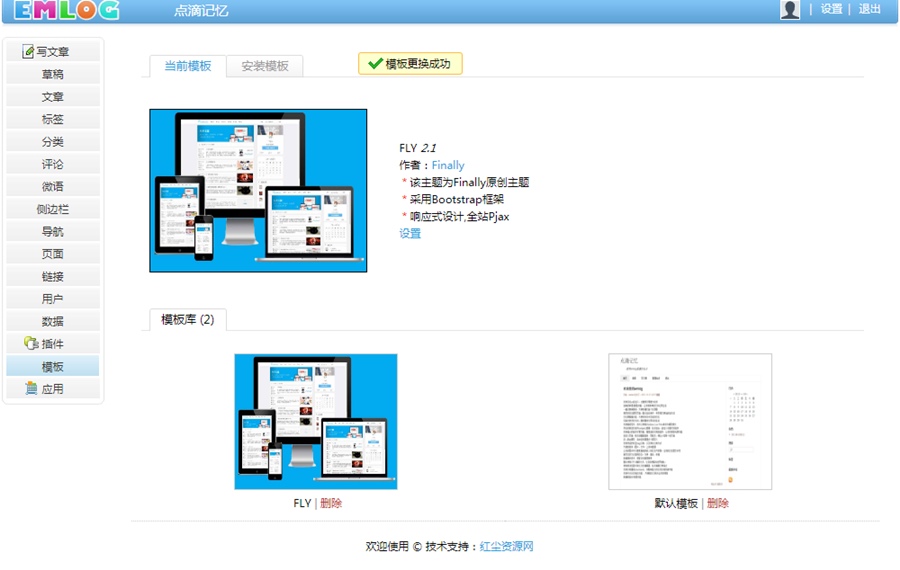
Task: Go to 文章 articles menu
Action: [x=53, y=96]
